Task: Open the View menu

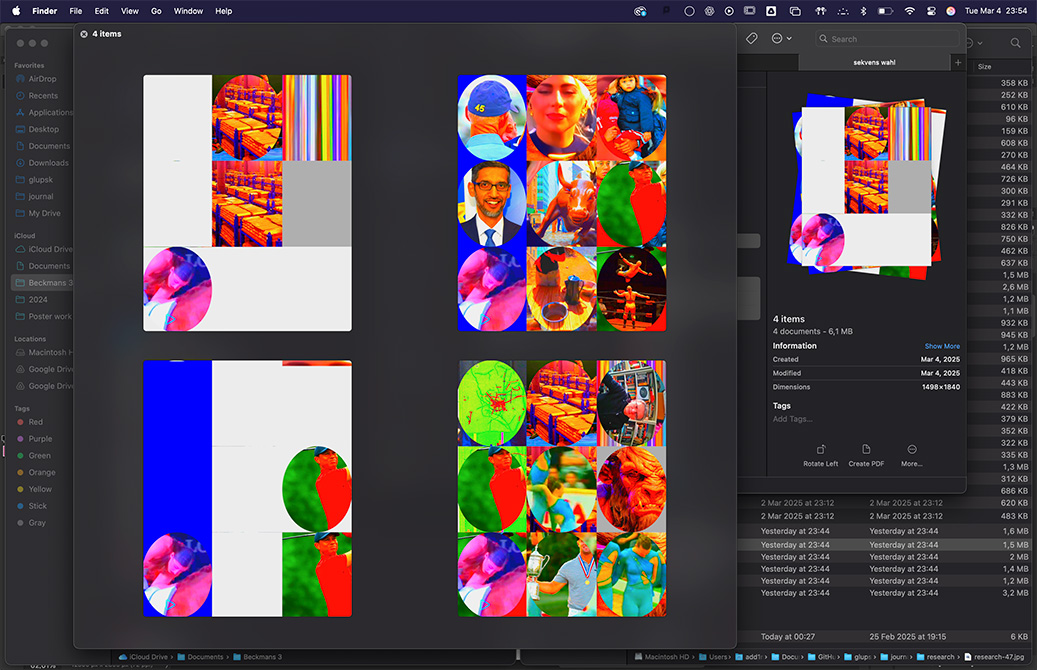Action: point(130,11)
